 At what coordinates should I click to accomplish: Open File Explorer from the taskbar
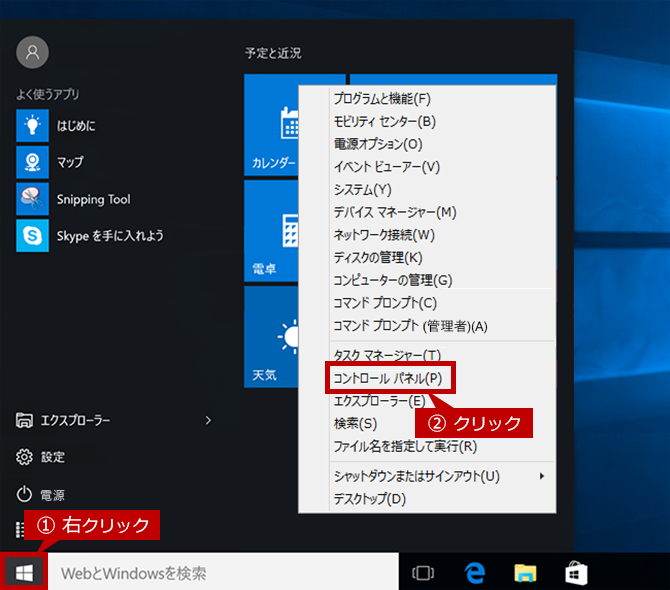[x=525, y=573]
